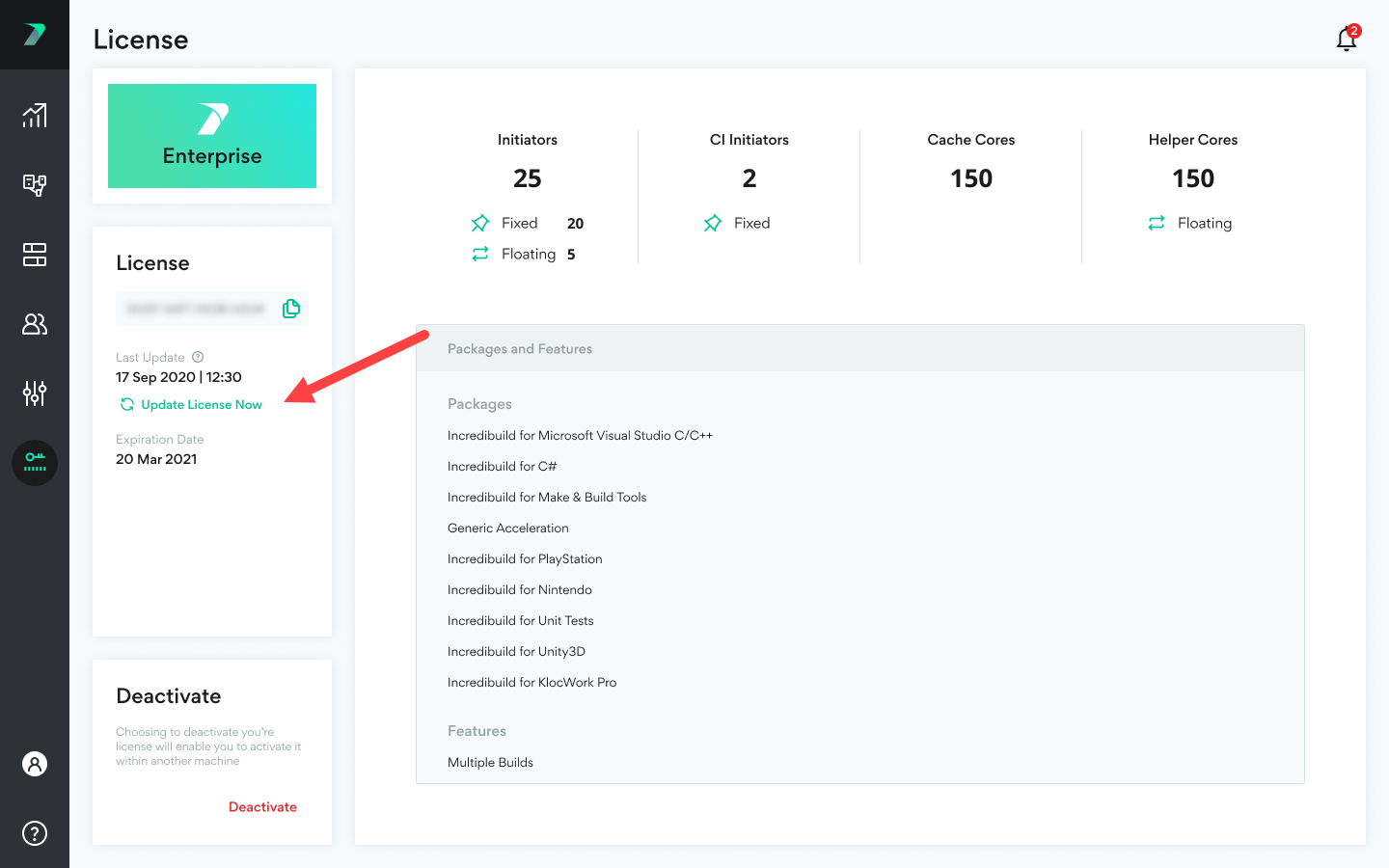Click the Enterprise plan banner
1389x868 pixels.
coord(212,136)
